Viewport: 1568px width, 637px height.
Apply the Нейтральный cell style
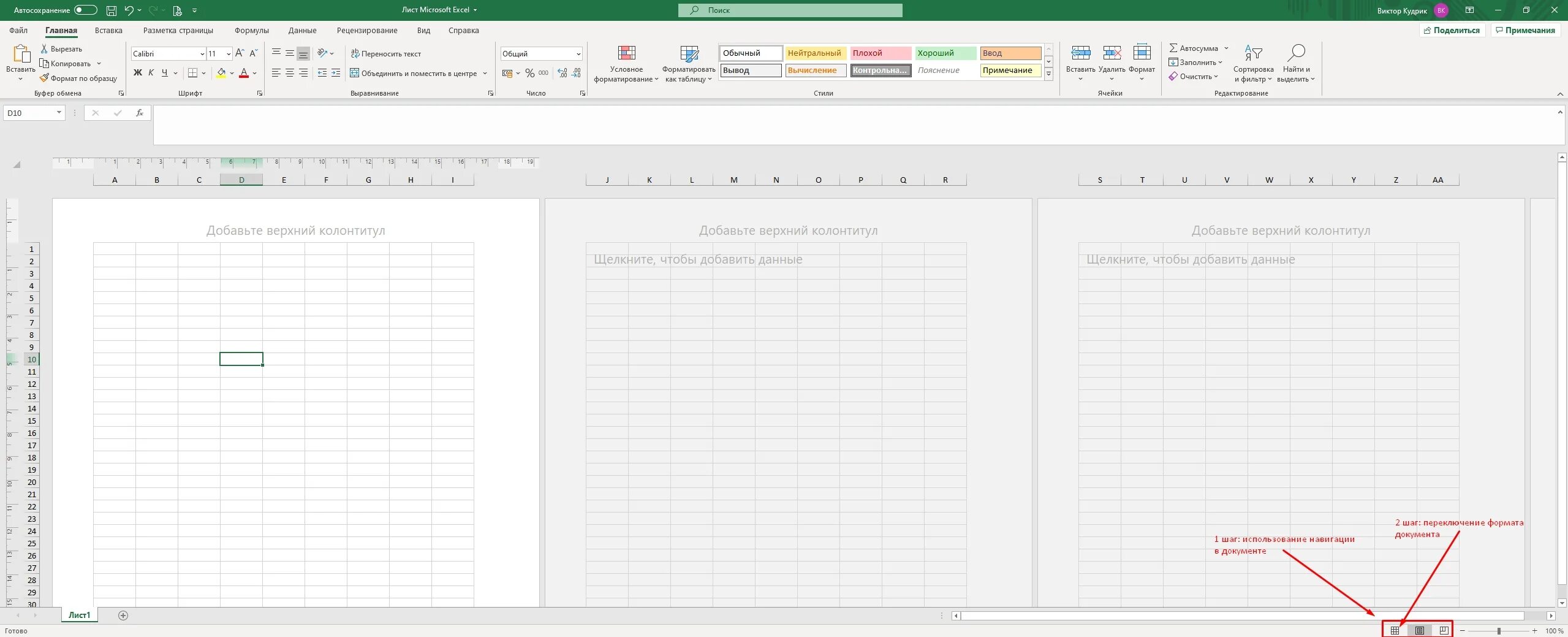coord(815,53)
